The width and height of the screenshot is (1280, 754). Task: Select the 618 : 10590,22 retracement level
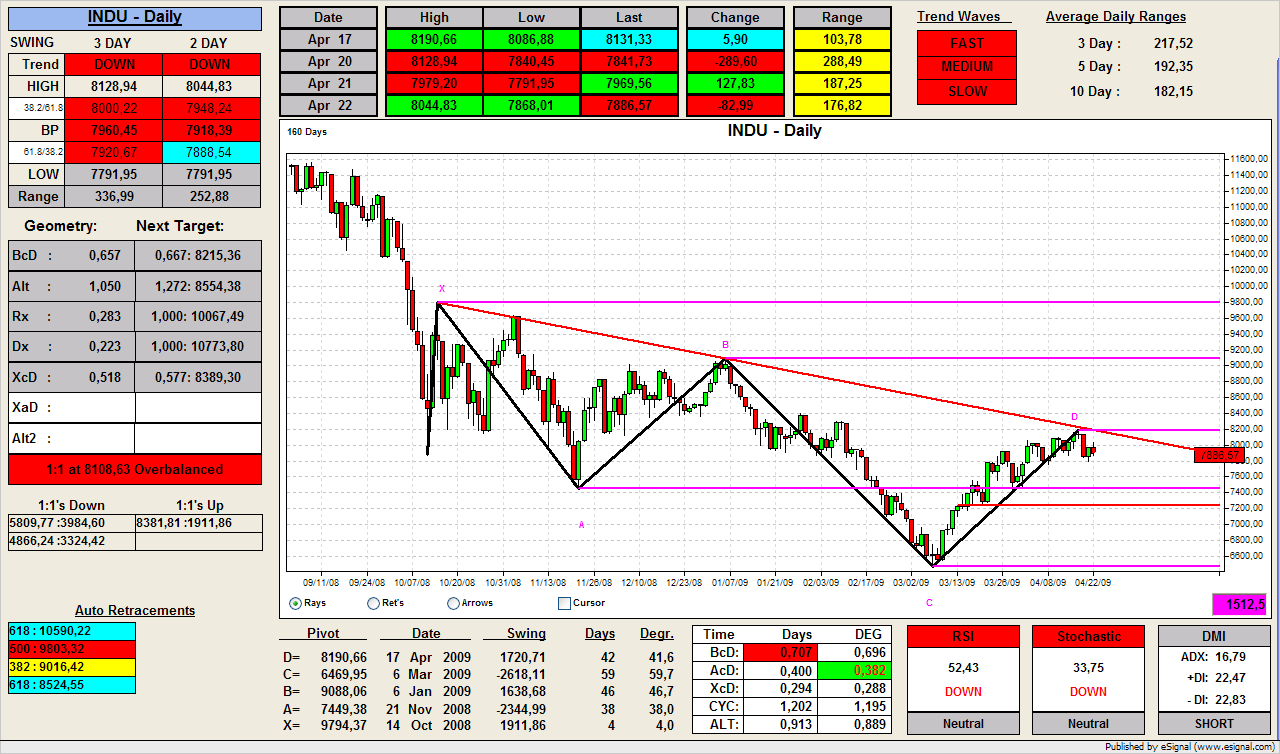tap(71, 631)
